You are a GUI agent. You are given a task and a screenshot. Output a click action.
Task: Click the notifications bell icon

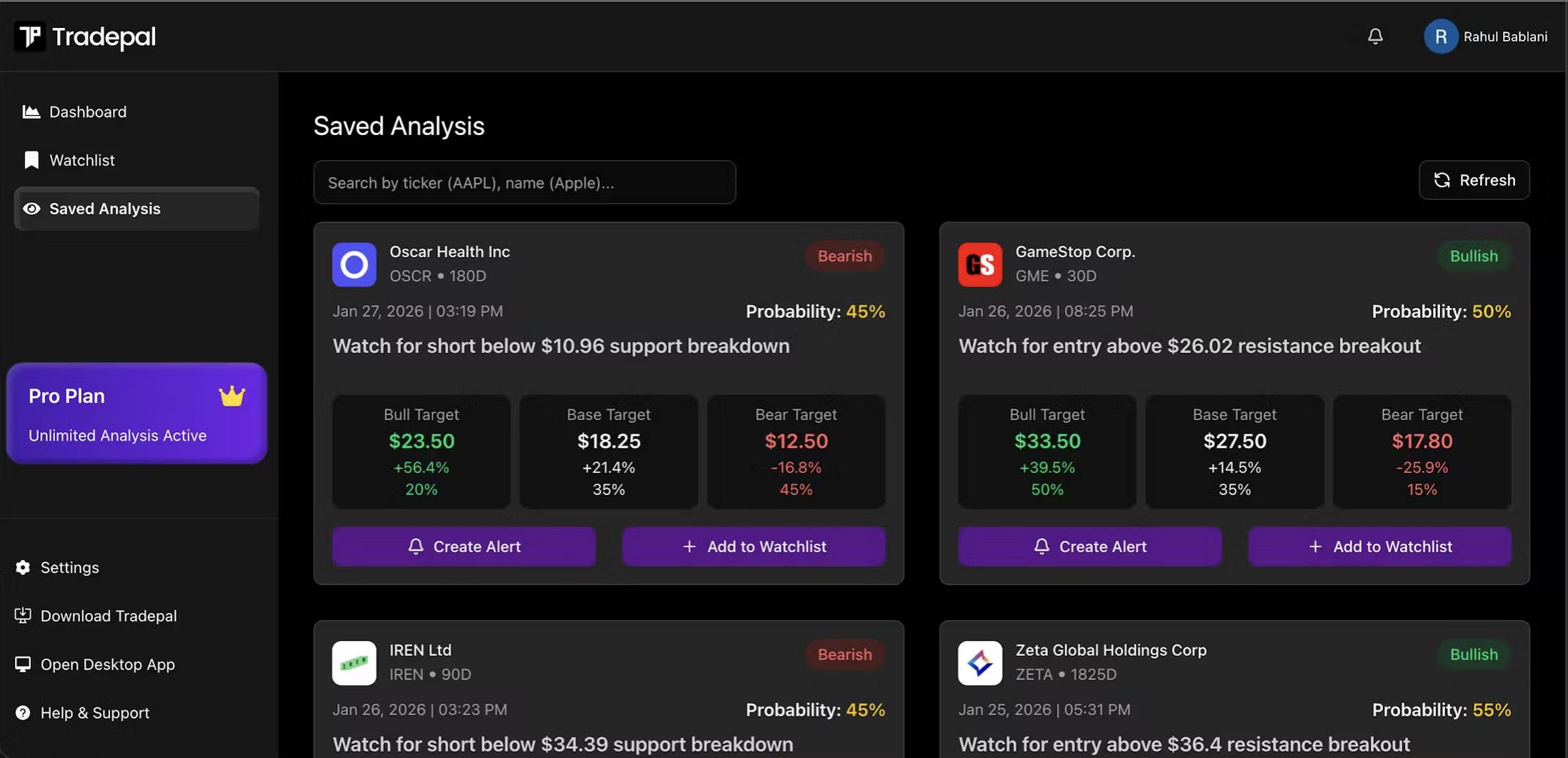1375,36
